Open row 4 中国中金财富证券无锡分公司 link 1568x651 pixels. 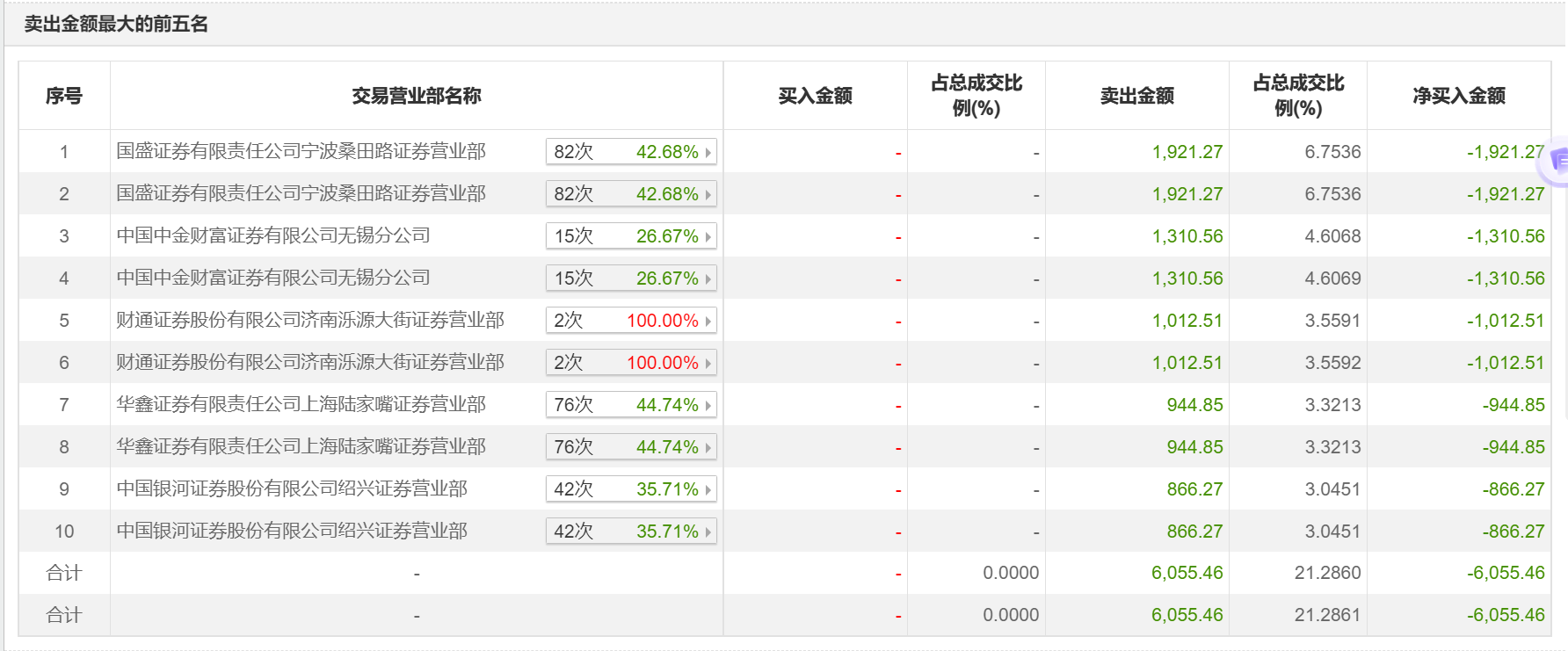click(273, 278)
